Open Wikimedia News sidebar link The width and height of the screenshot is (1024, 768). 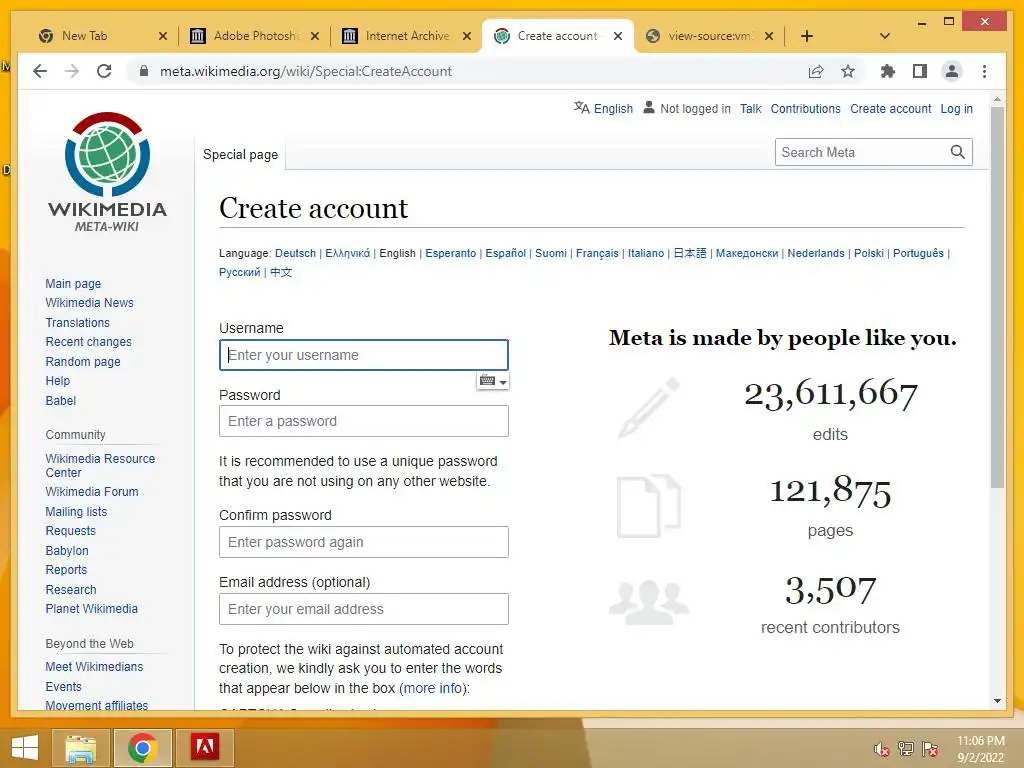pyautogui.click(x=89, y=302)
